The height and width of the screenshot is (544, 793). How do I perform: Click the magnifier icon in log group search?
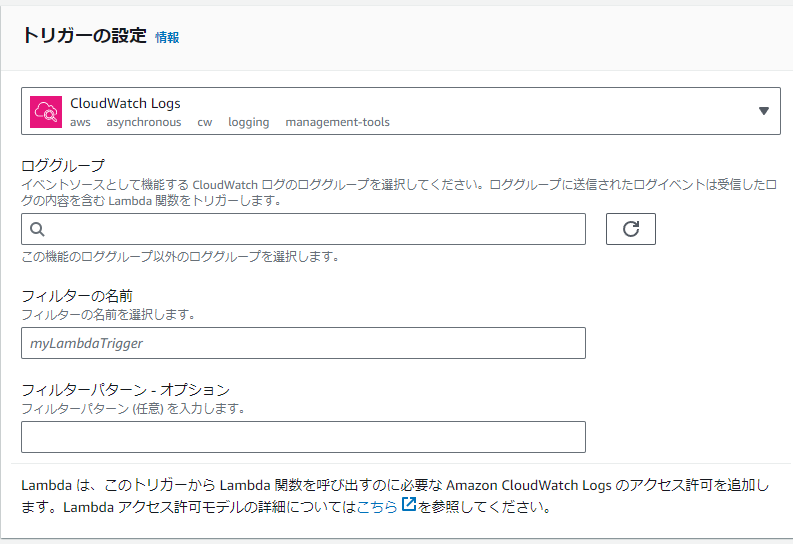coord(37,229)
